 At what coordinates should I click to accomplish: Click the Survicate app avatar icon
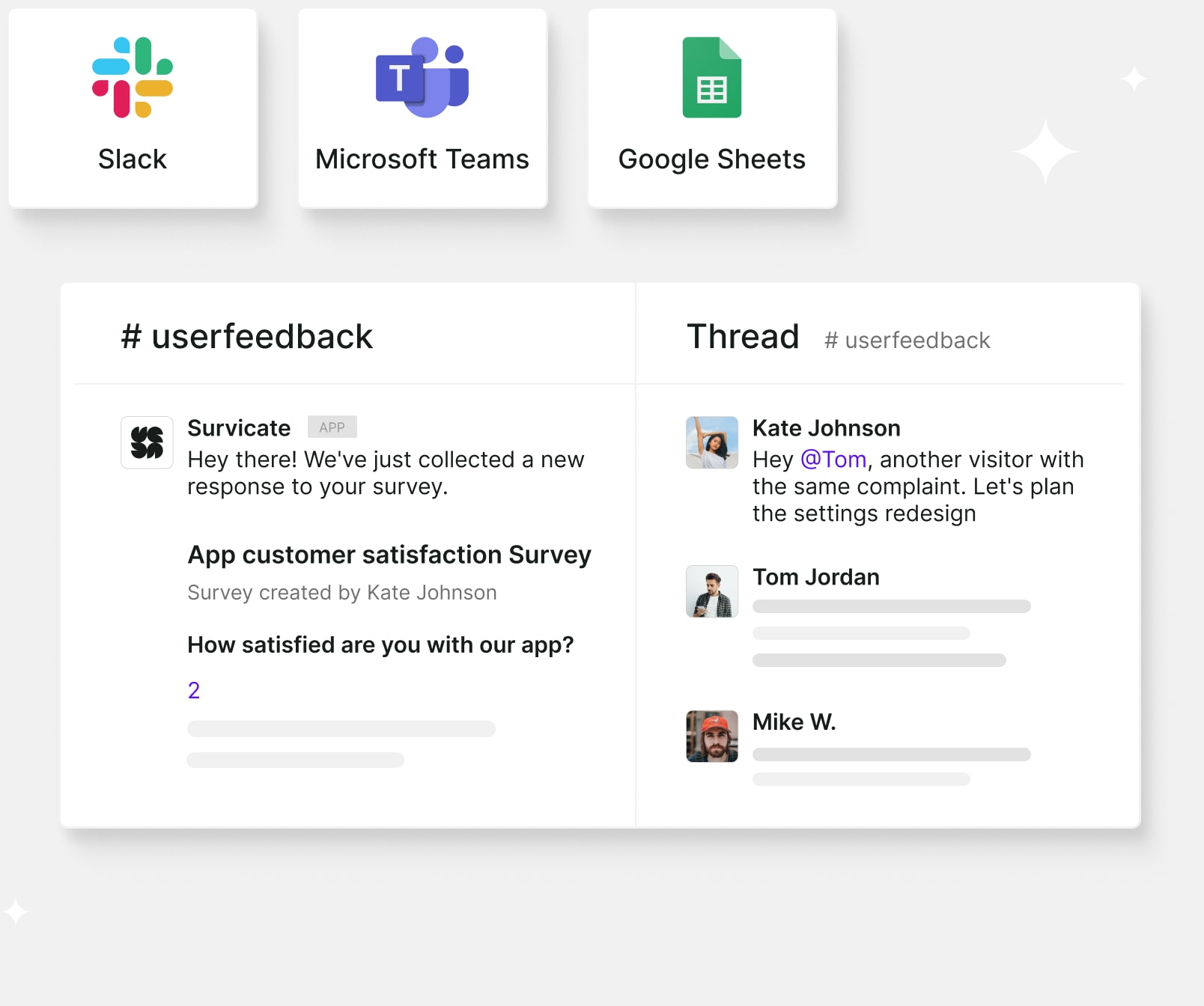click(148, 442)
